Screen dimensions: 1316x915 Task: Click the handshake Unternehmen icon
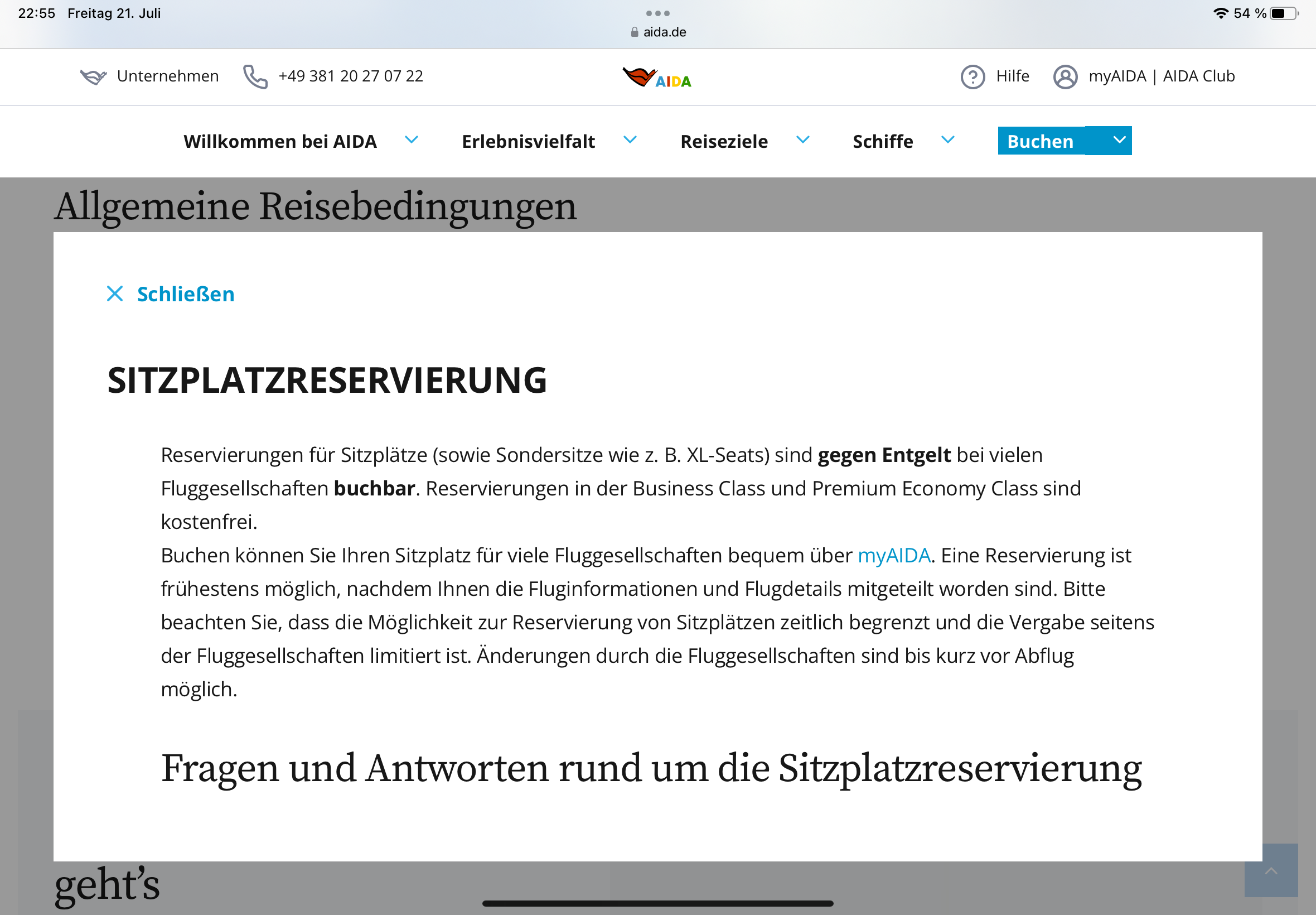point(93,76)
